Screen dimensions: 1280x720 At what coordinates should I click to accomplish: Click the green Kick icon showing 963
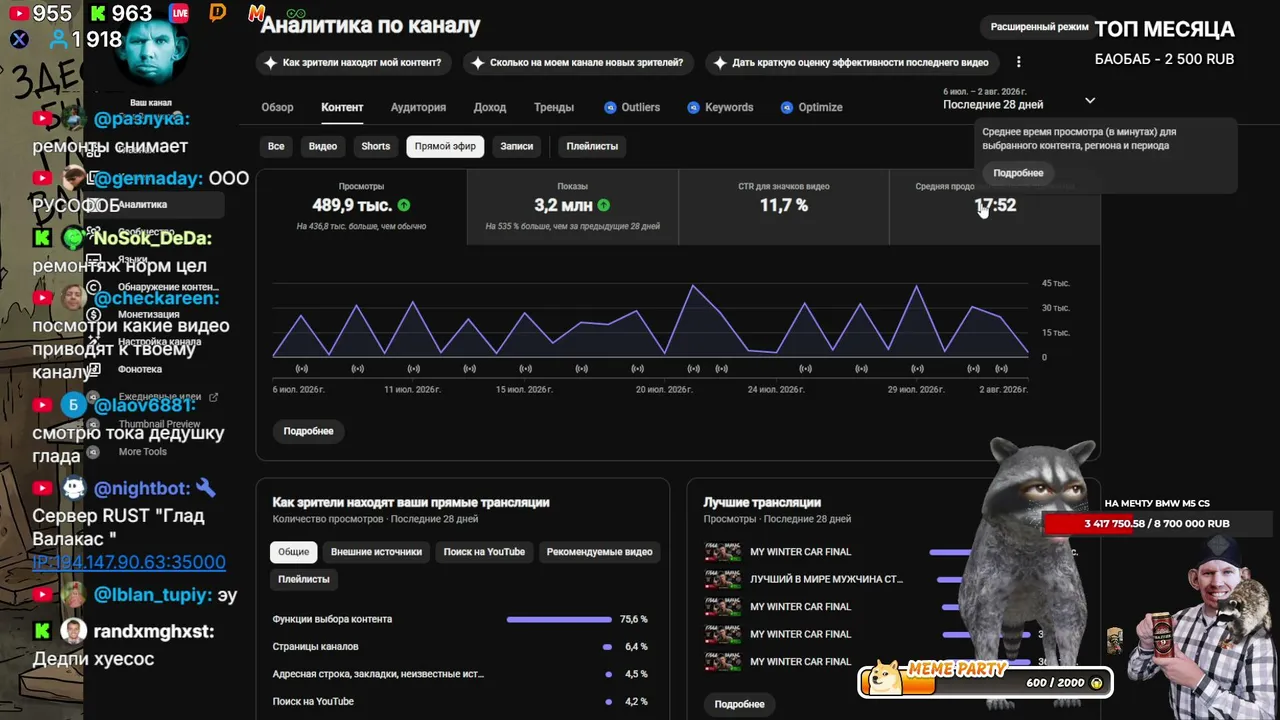(97, 14)
